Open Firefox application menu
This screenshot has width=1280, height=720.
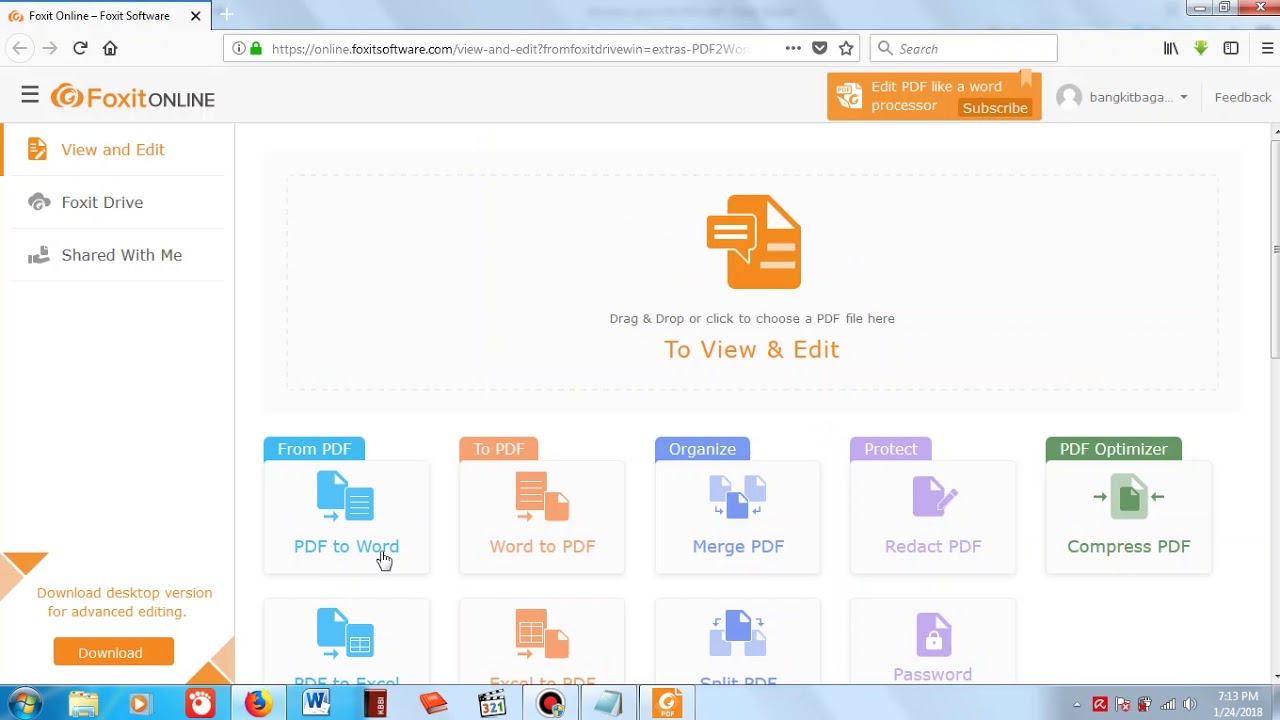tap(1267, 48)
